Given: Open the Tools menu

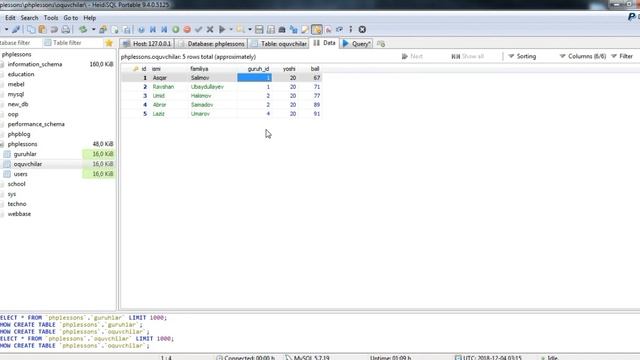Looking at the screenshot, I should tap(51, 18).
